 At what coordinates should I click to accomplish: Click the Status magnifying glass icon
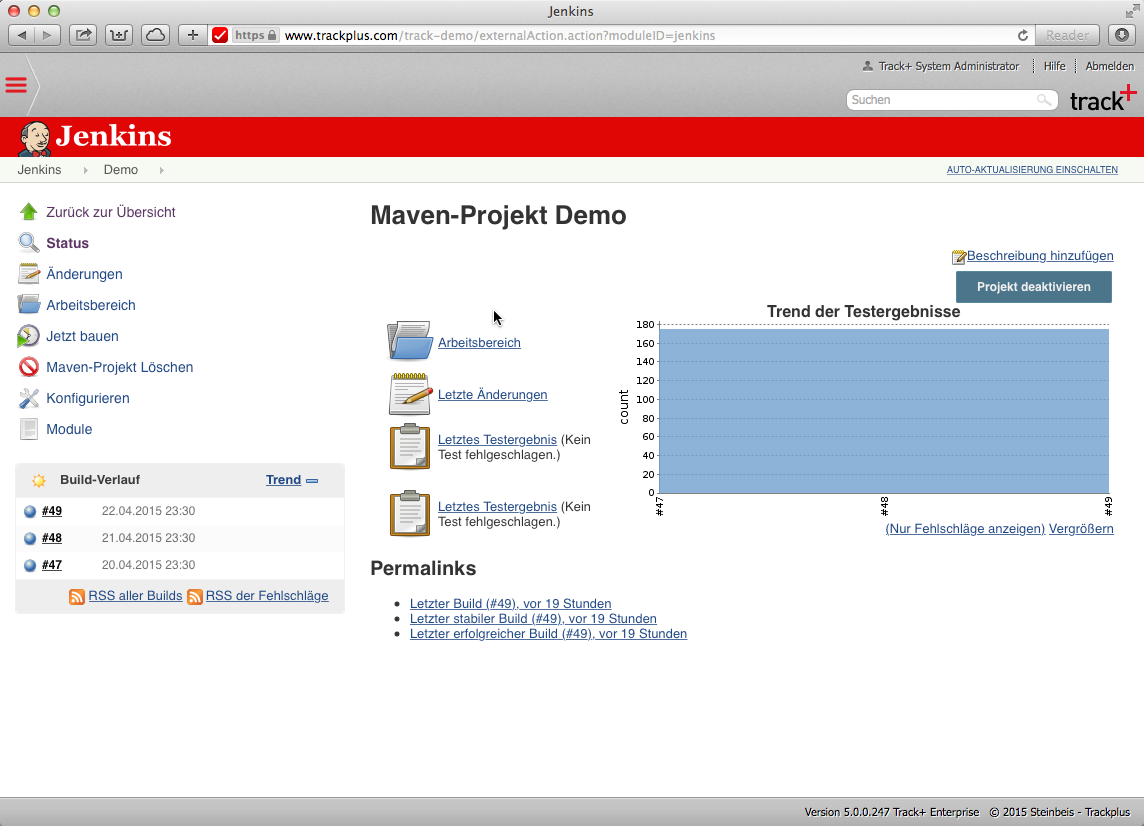28,242
